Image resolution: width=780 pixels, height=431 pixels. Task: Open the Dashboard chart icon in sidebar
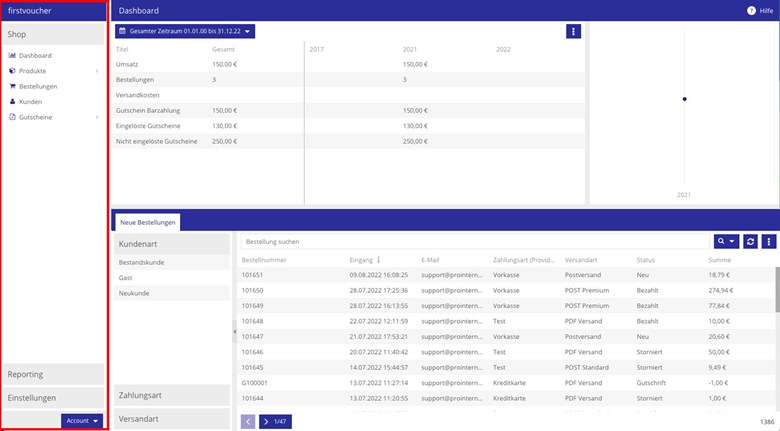pyautogui.click(x=12, y=55)
